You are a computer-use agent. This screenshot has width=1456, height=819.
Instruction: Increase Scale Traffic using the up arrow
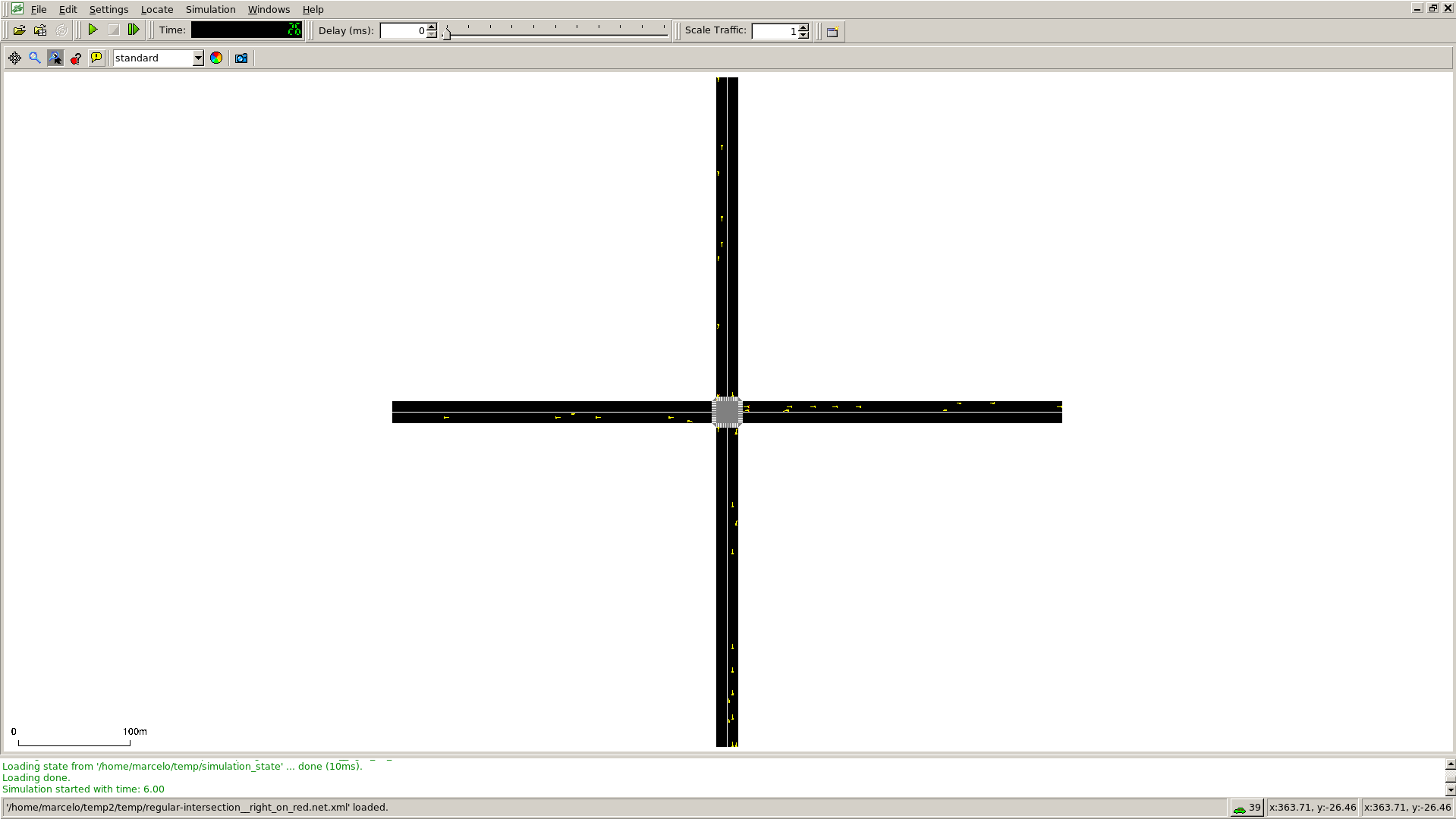click(x=802, y=28)
